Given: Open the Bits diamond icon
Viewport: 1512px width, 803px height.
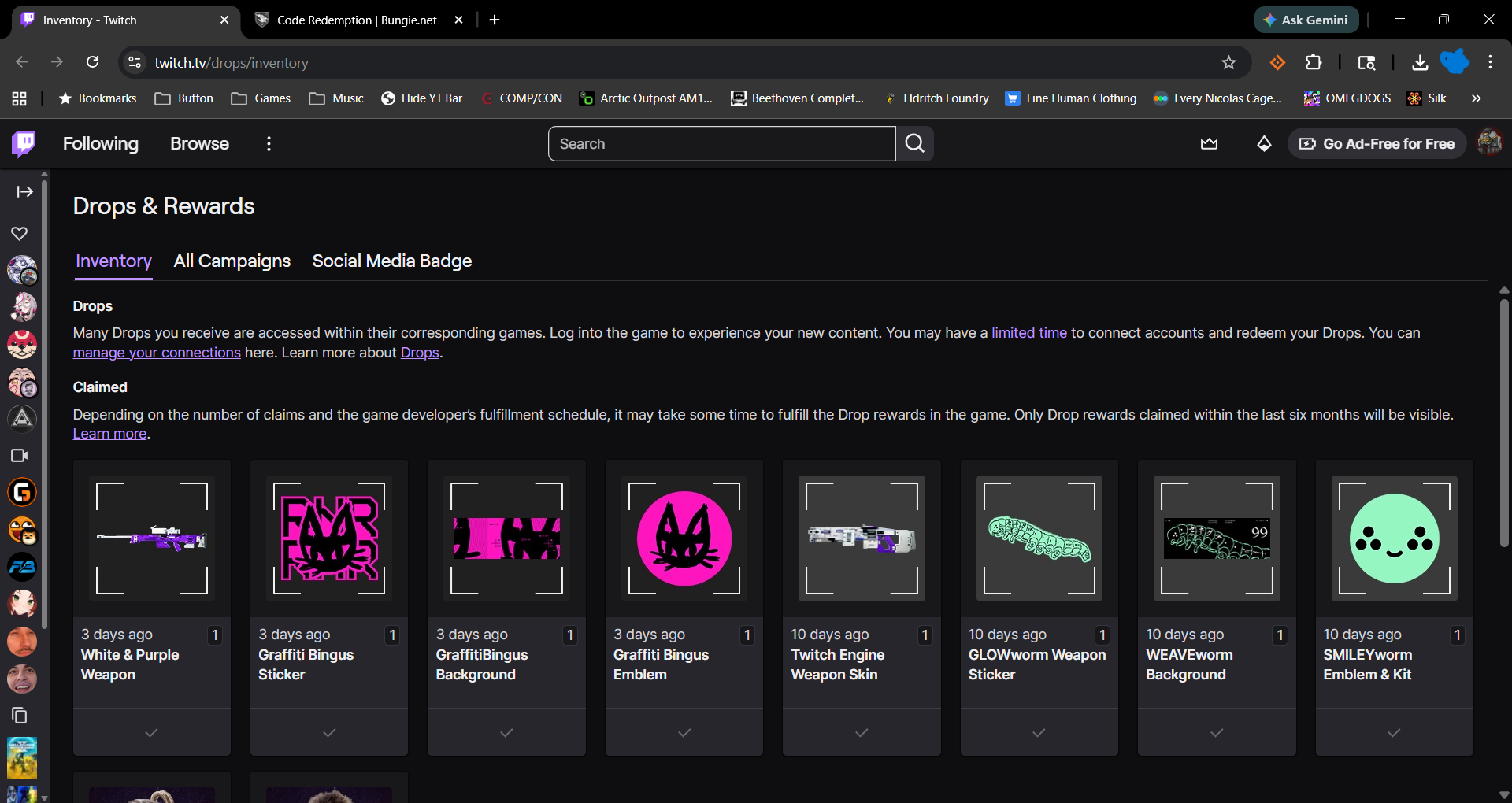Looking at the screenshot, I should pyautogui.click(x=1264, y=144).
